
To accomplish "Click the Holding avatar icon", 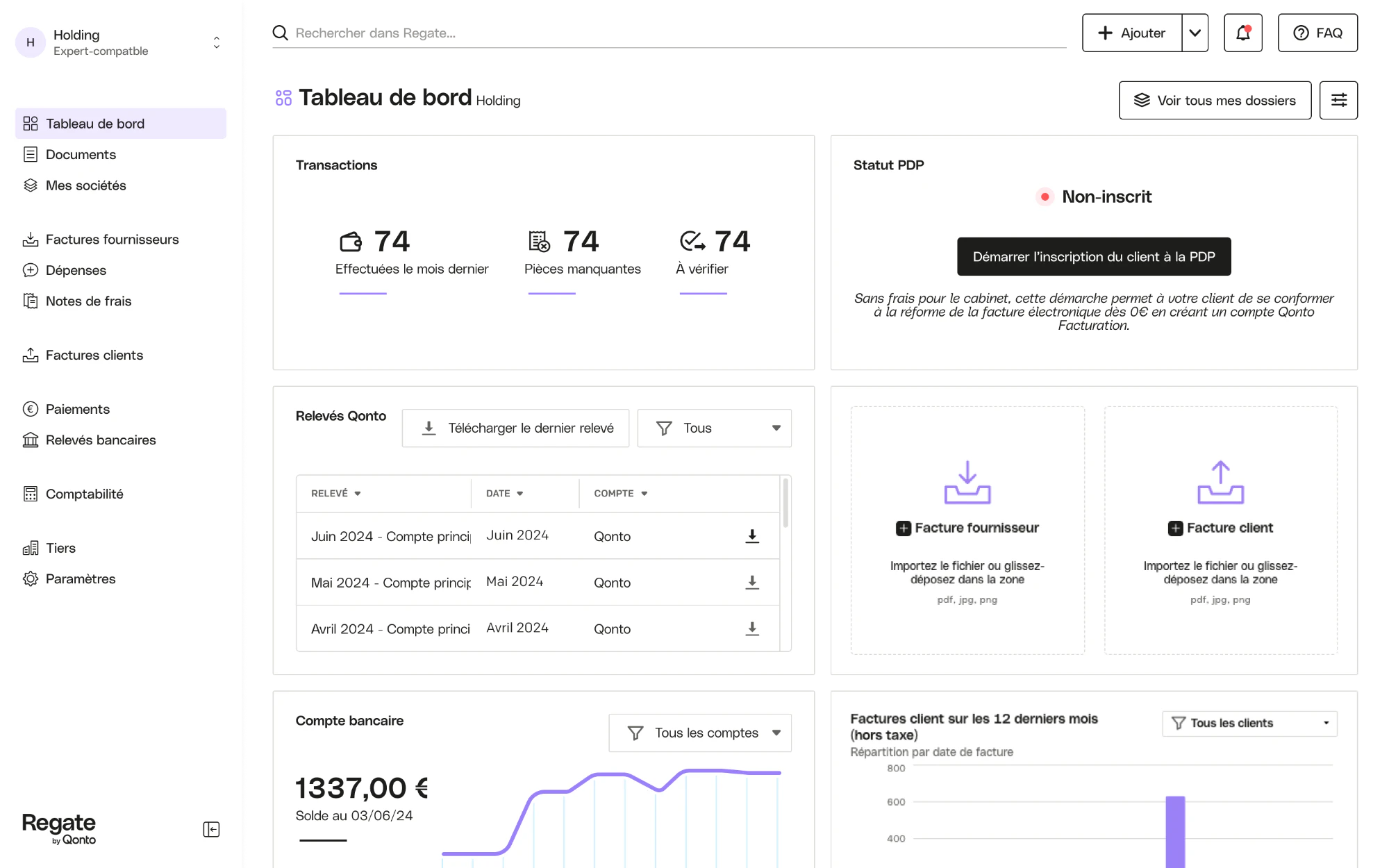I will 31,42.
